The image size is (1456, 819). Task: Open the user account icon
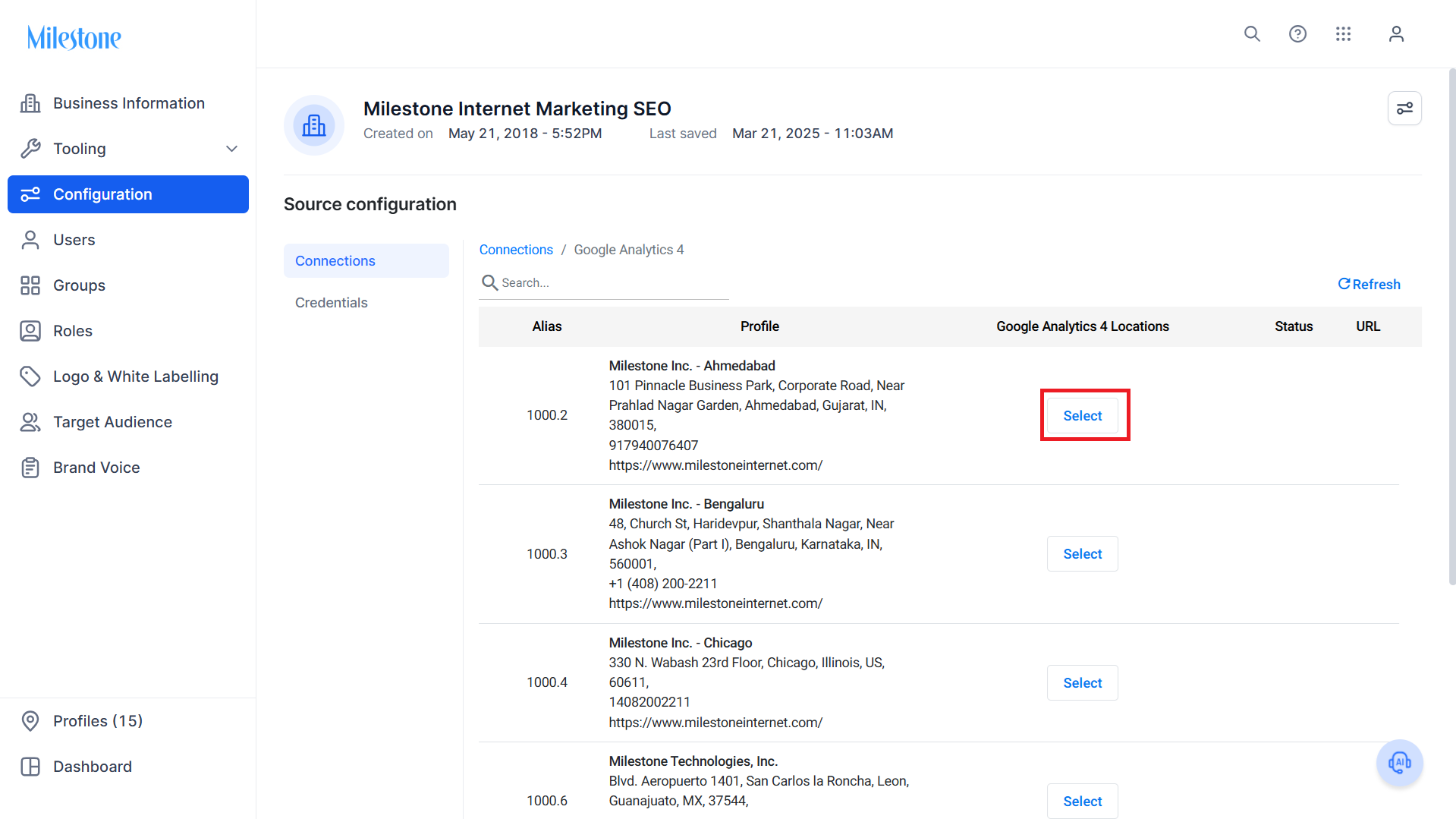(x=1396, y=34)
